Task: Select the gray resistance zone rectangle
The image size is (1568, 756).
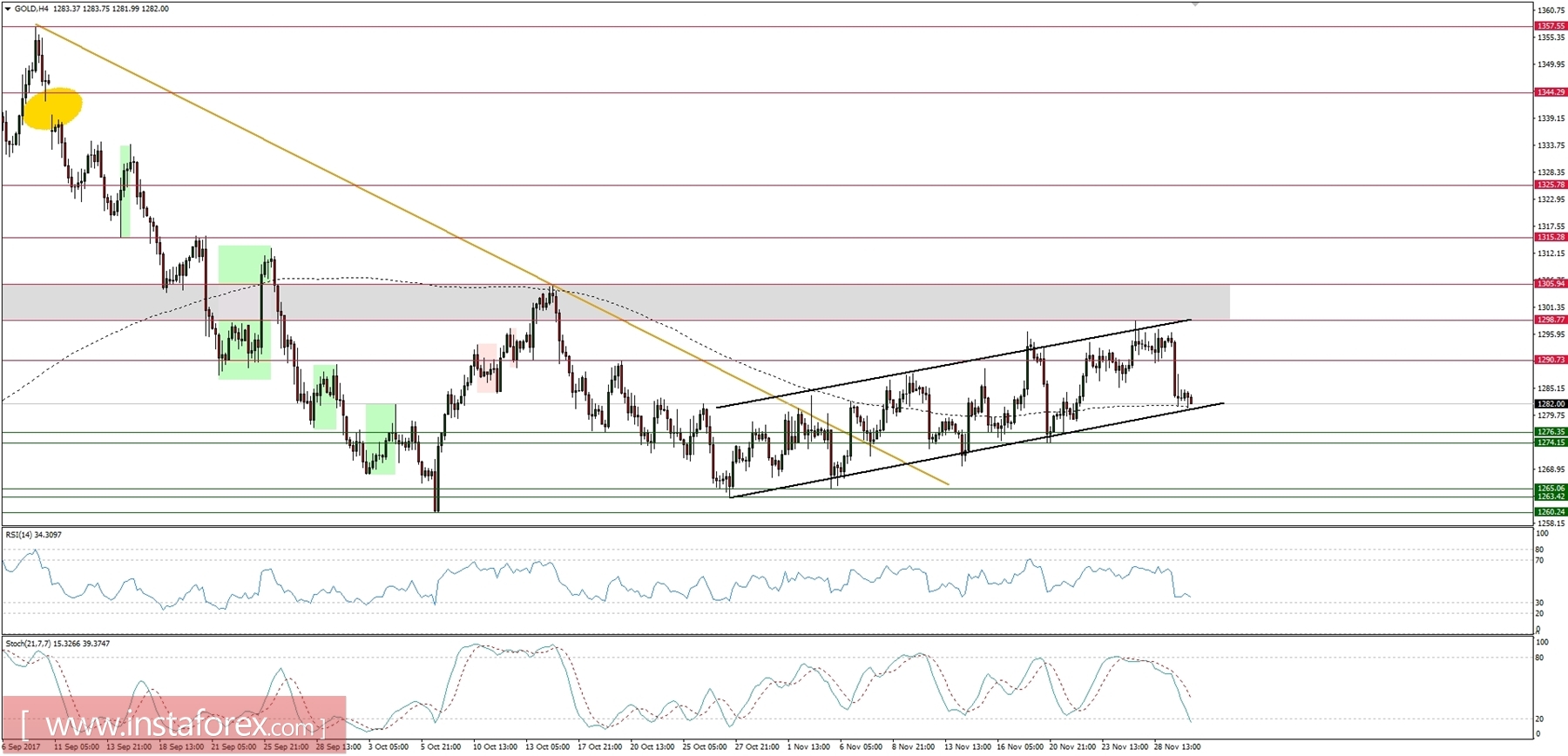Action: click(x=615, y=301)
